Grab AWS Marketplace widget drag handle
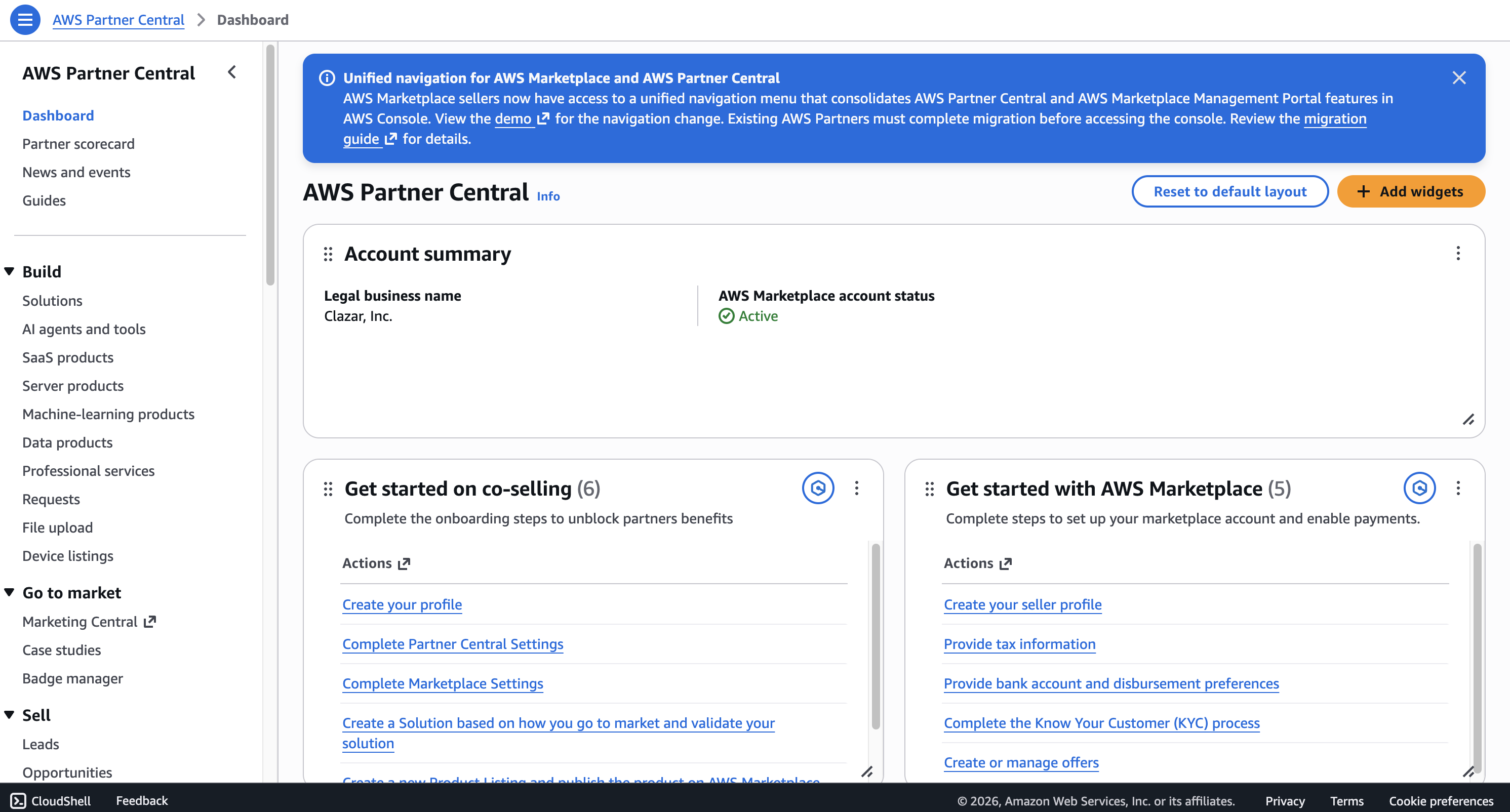The height and width of the screenshot is (812, 1510). click(930, 489)
